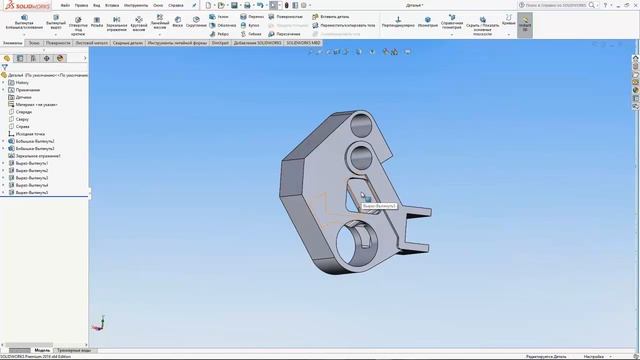
Task: Open Reference Geometry (Справочная геометрия)
Action: [x=452, y=23]
